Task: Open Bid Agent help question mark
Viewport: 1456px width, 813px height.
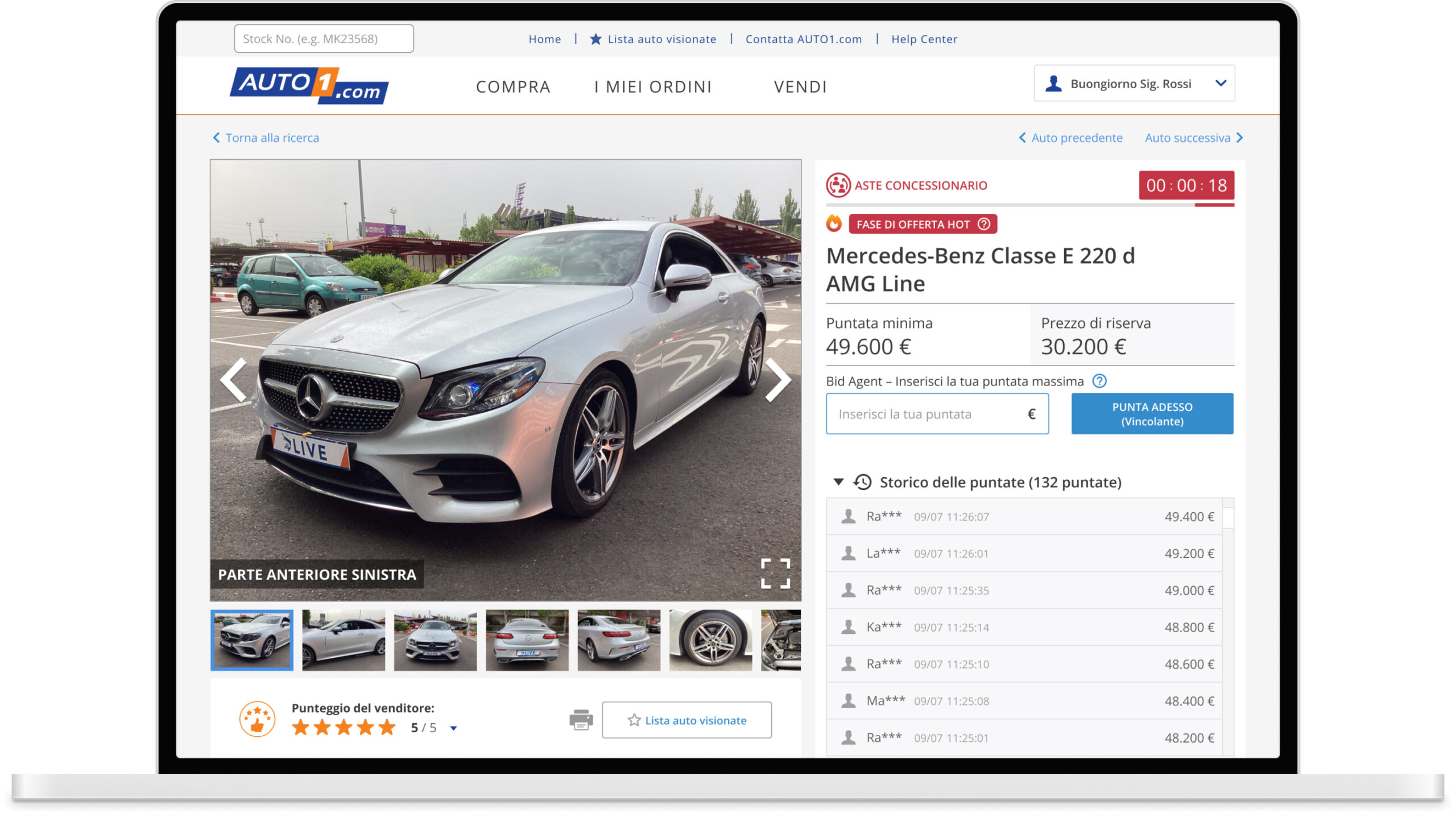Action: click(1099, 381)
